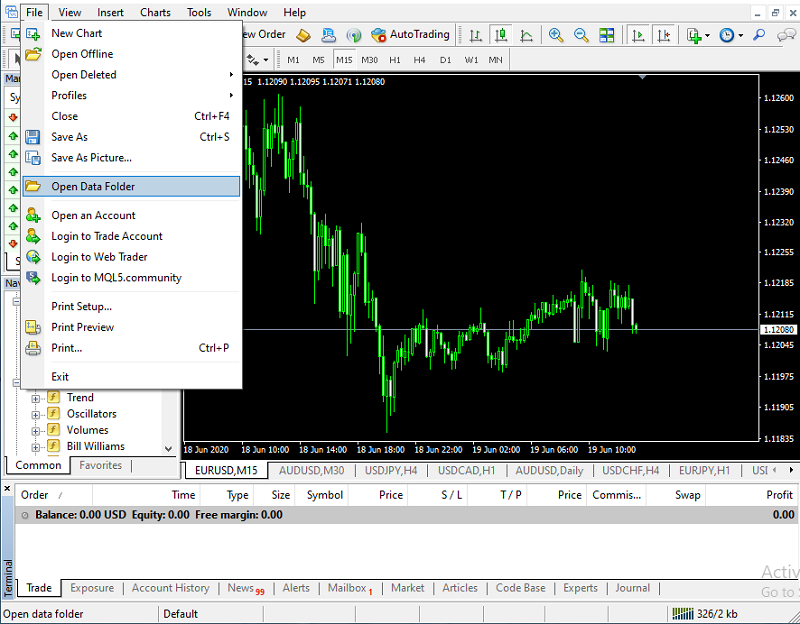Expand the Trend indicators node
This screenshot has width=800, height=624.
pyautogui.click(x=36, y=398)
